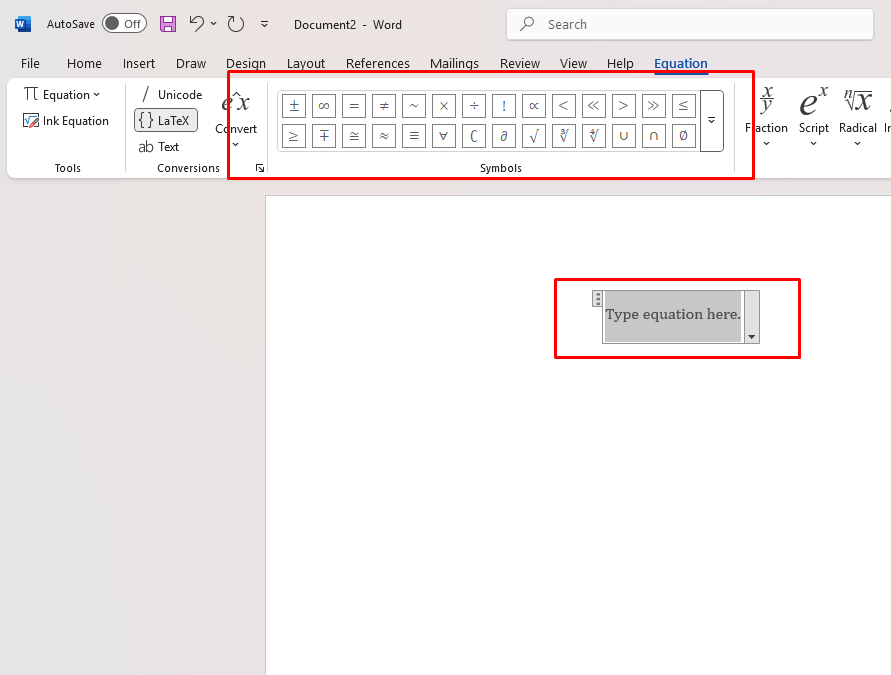Insert the for-all symbol

click(x=444, y=136)
